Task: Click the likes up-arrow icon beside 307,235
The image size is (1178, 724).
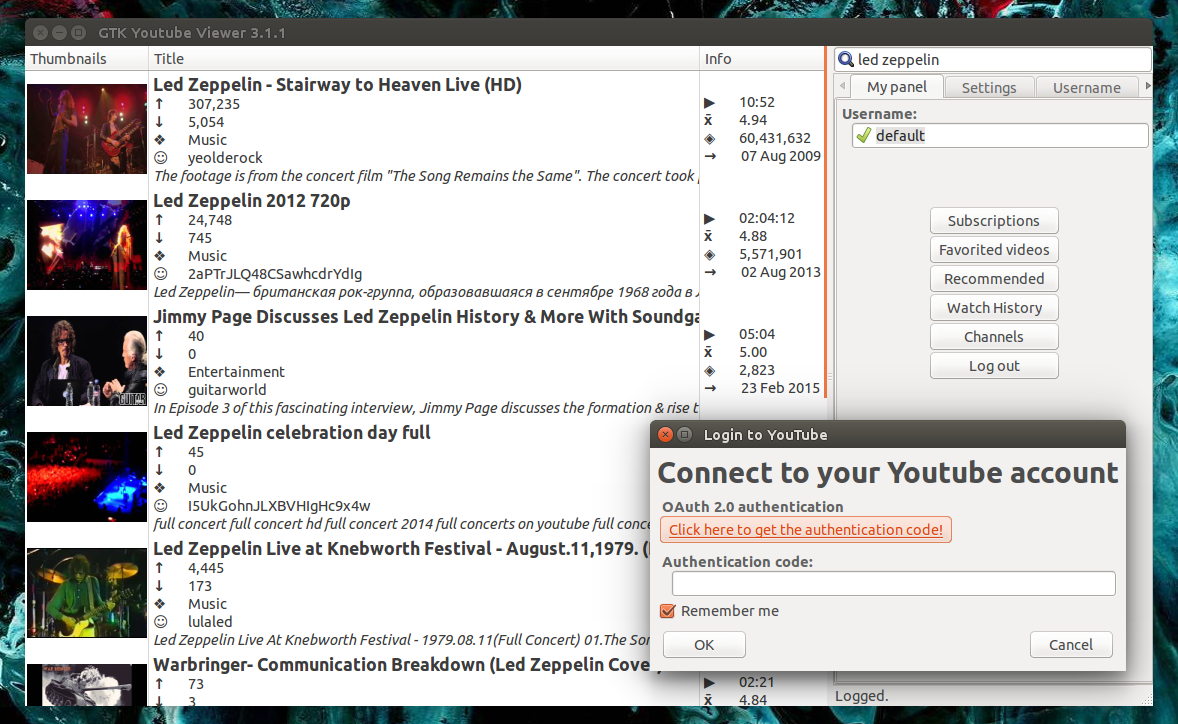Action: (159, 104)
